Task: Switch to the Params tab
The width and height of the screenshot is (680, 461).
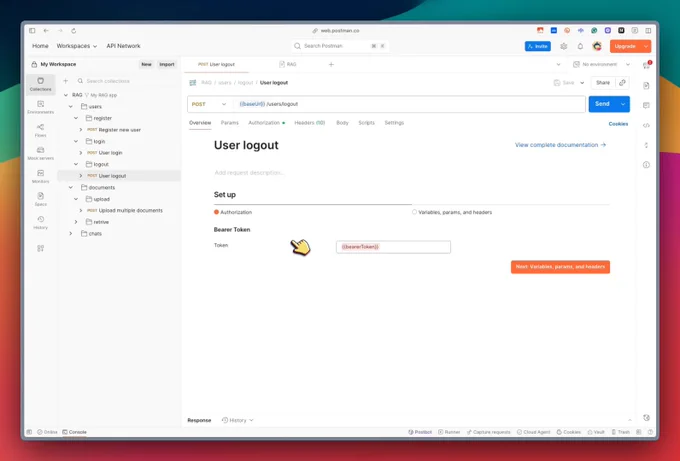Action: (x=229, y=123)
